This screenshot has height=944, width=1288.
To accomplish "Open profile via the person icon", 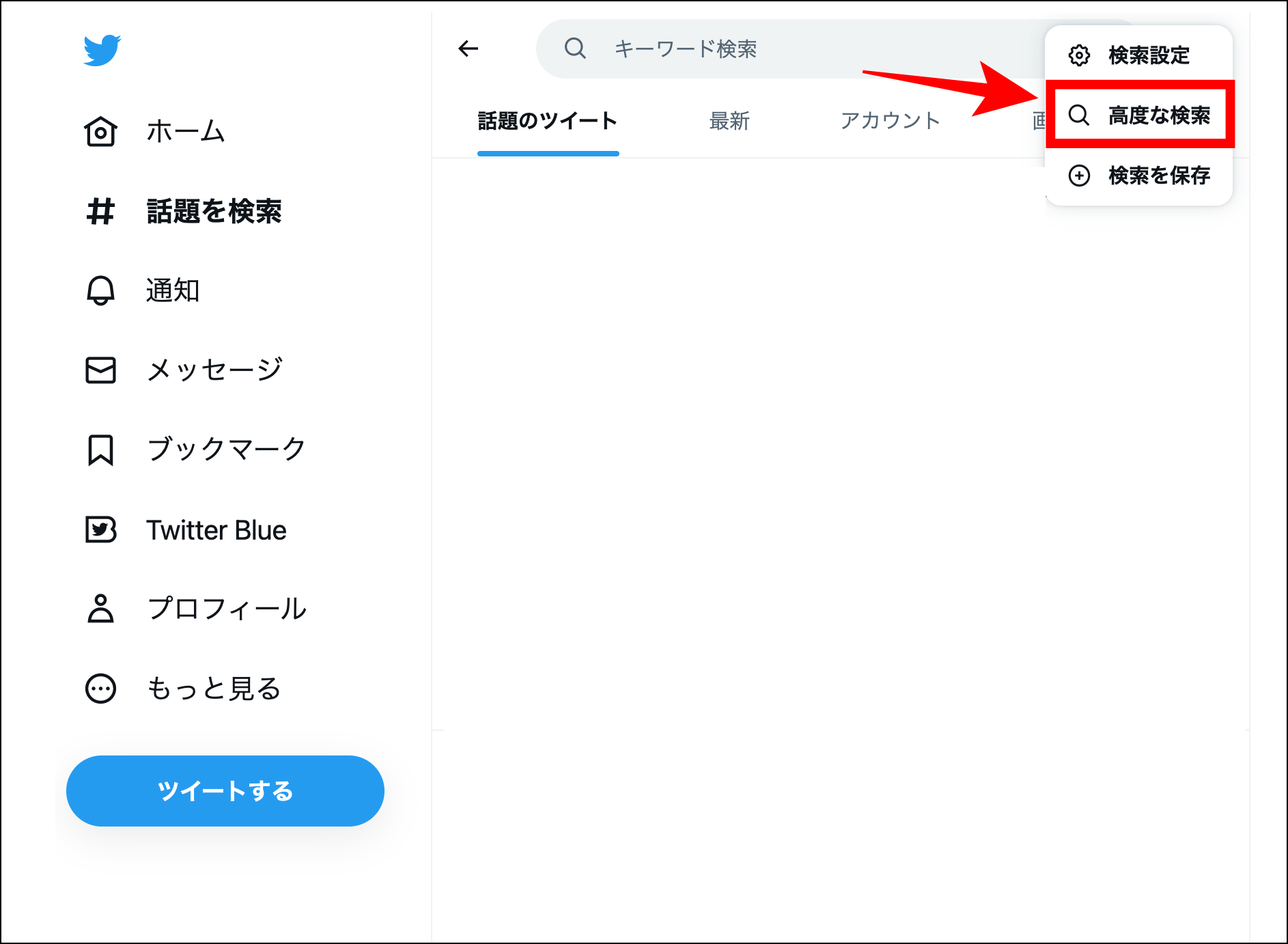I will coord(100,609).
